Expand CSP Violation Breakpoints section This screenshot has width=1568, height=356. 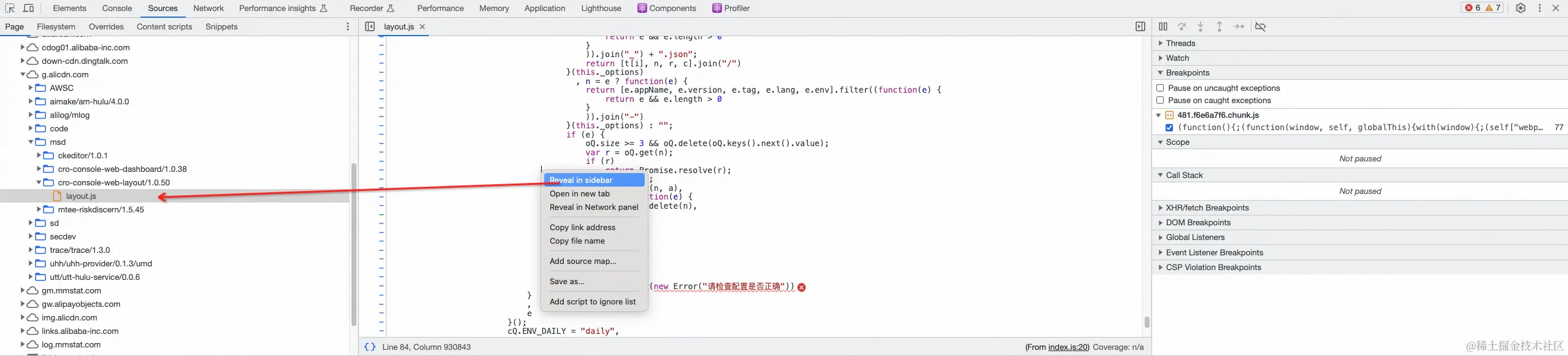(x=1160, y=267)
